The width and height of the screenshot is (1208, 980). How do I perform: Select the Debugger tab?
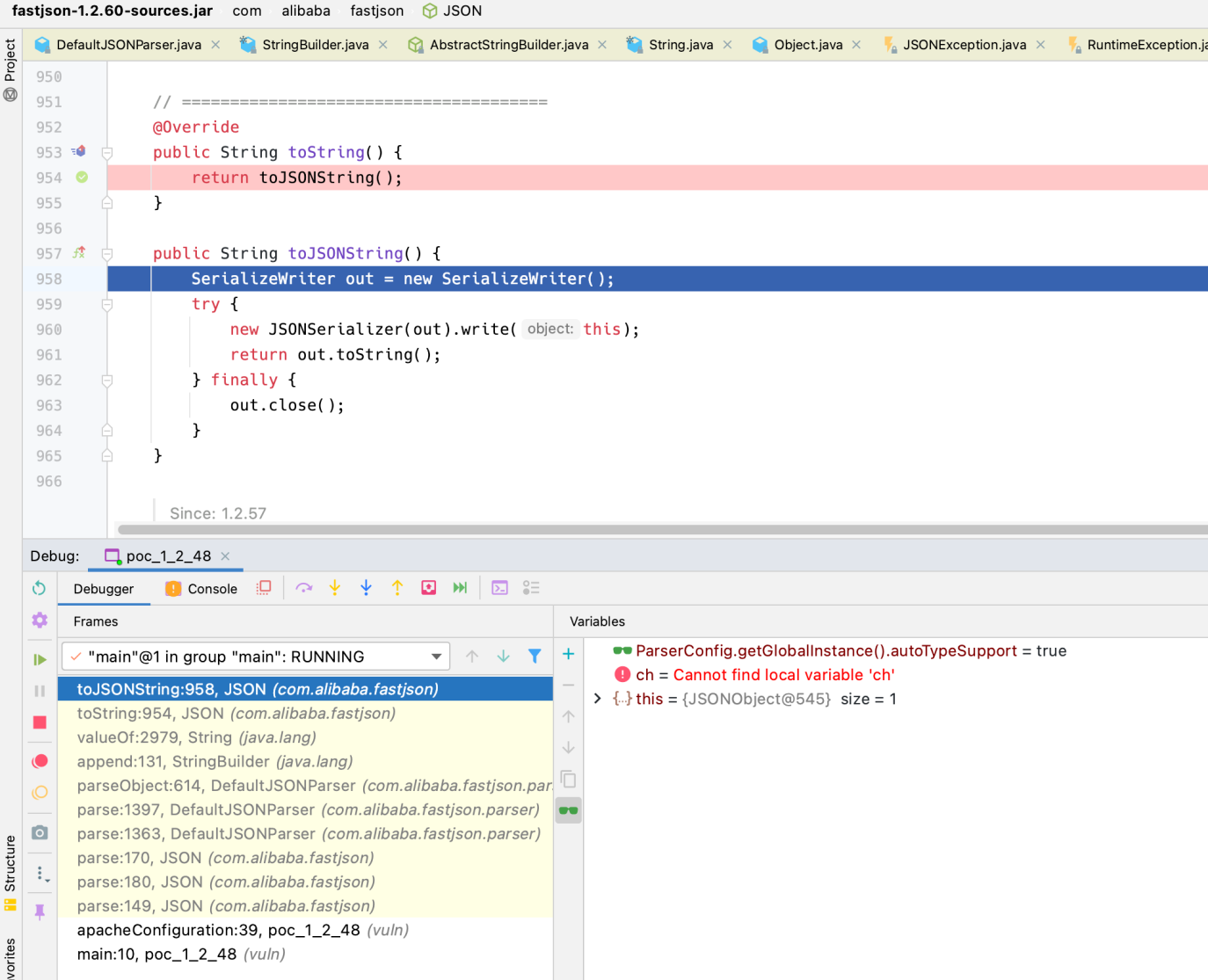[x=104, y=589]
